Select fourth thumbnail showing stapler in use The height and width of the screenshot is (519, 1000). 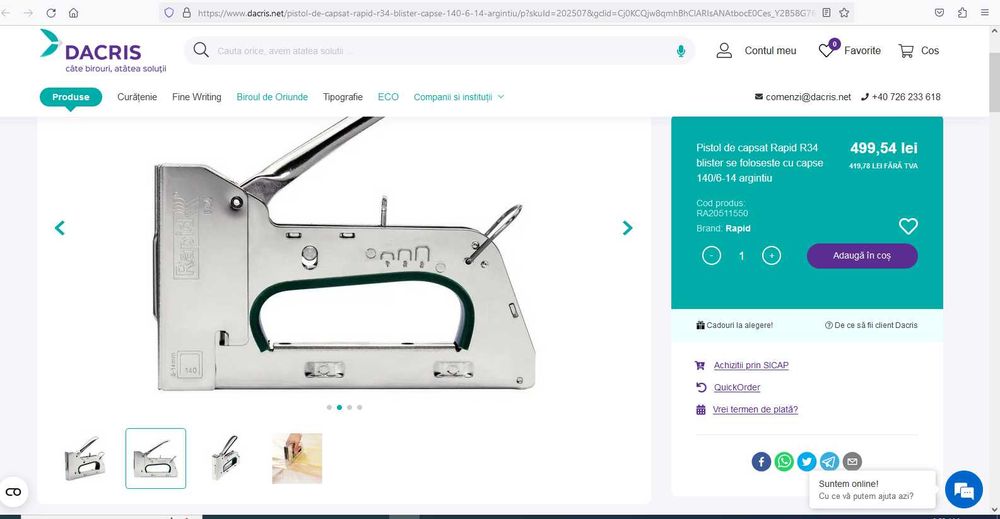point(297,458)
